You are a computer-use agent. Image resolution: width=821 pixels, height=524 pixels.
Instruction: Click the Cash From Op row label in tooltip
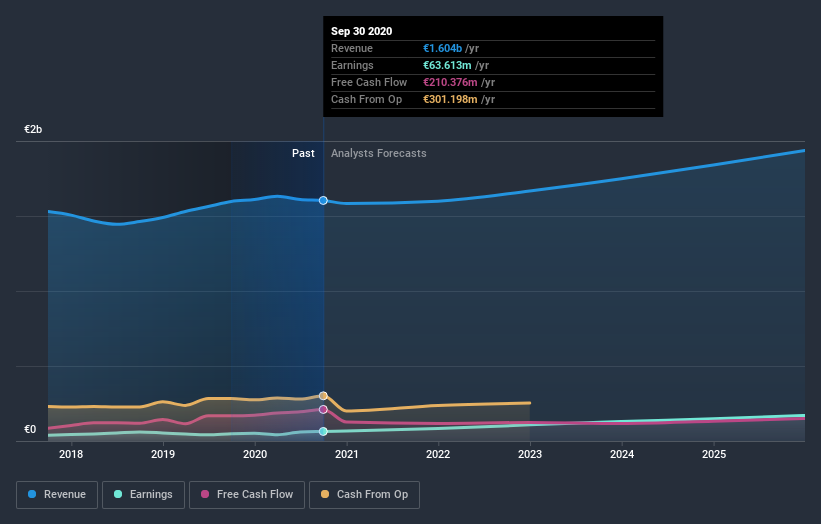click(367, 99)
